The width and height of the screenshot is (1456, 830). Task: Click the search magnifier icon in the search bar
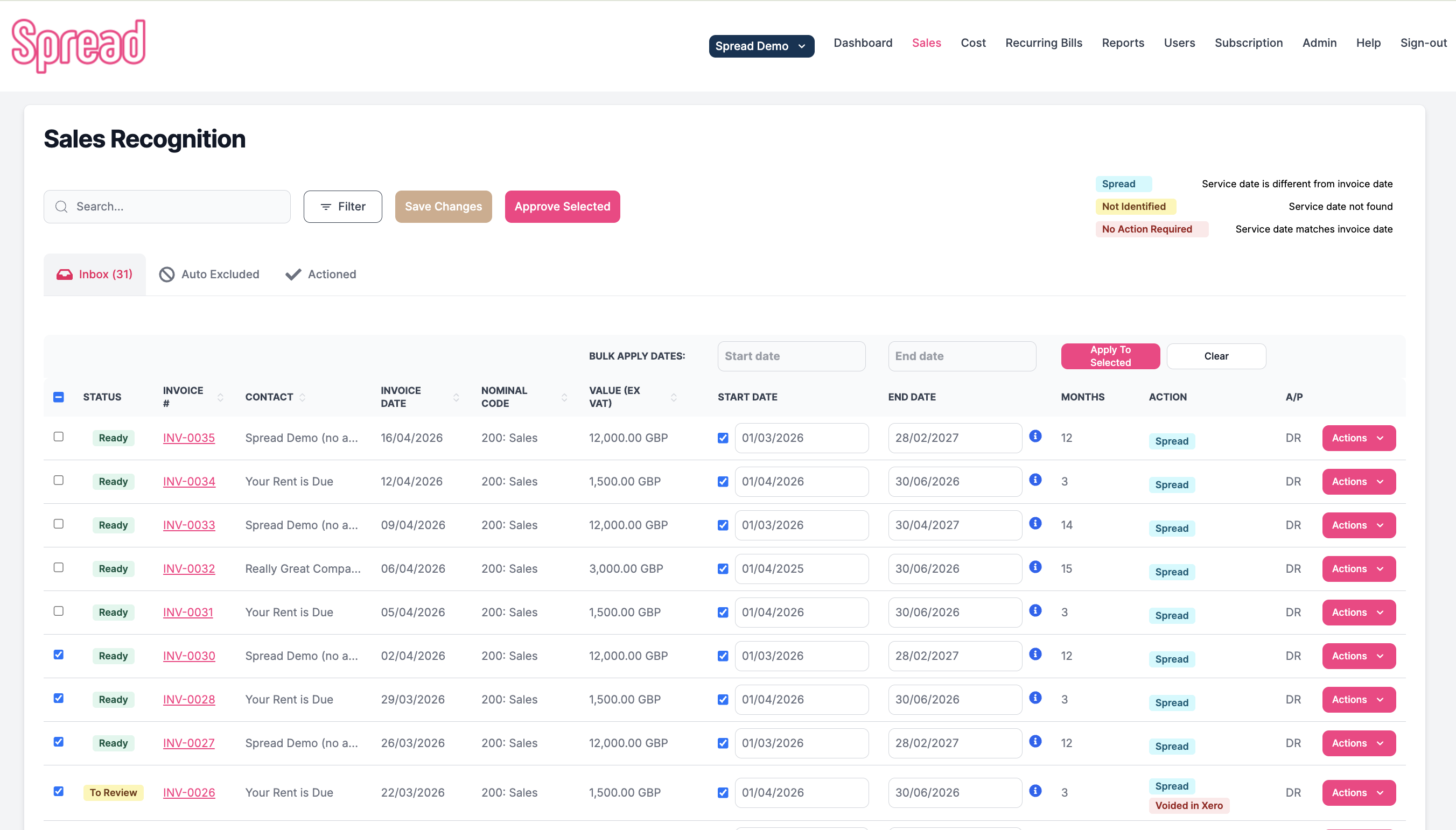pyautogui.click(x=61, y=206)
